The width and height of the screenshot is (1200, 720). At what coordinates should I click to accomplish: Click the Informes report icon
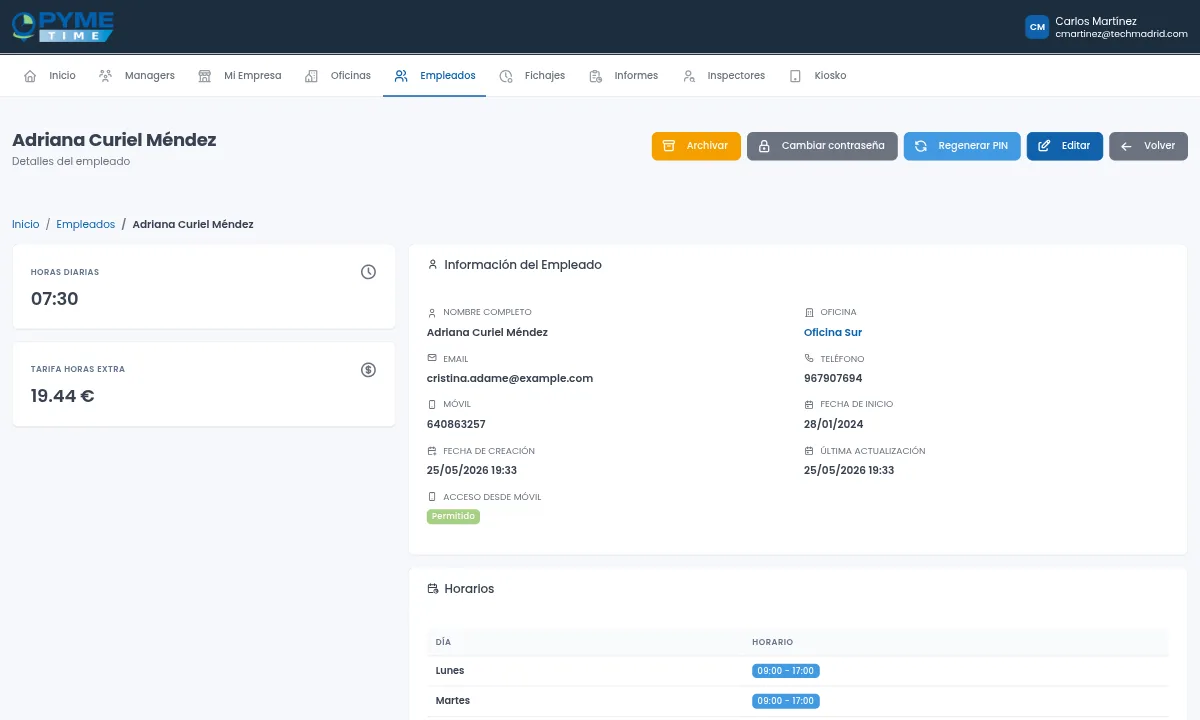tap(595, 76)
